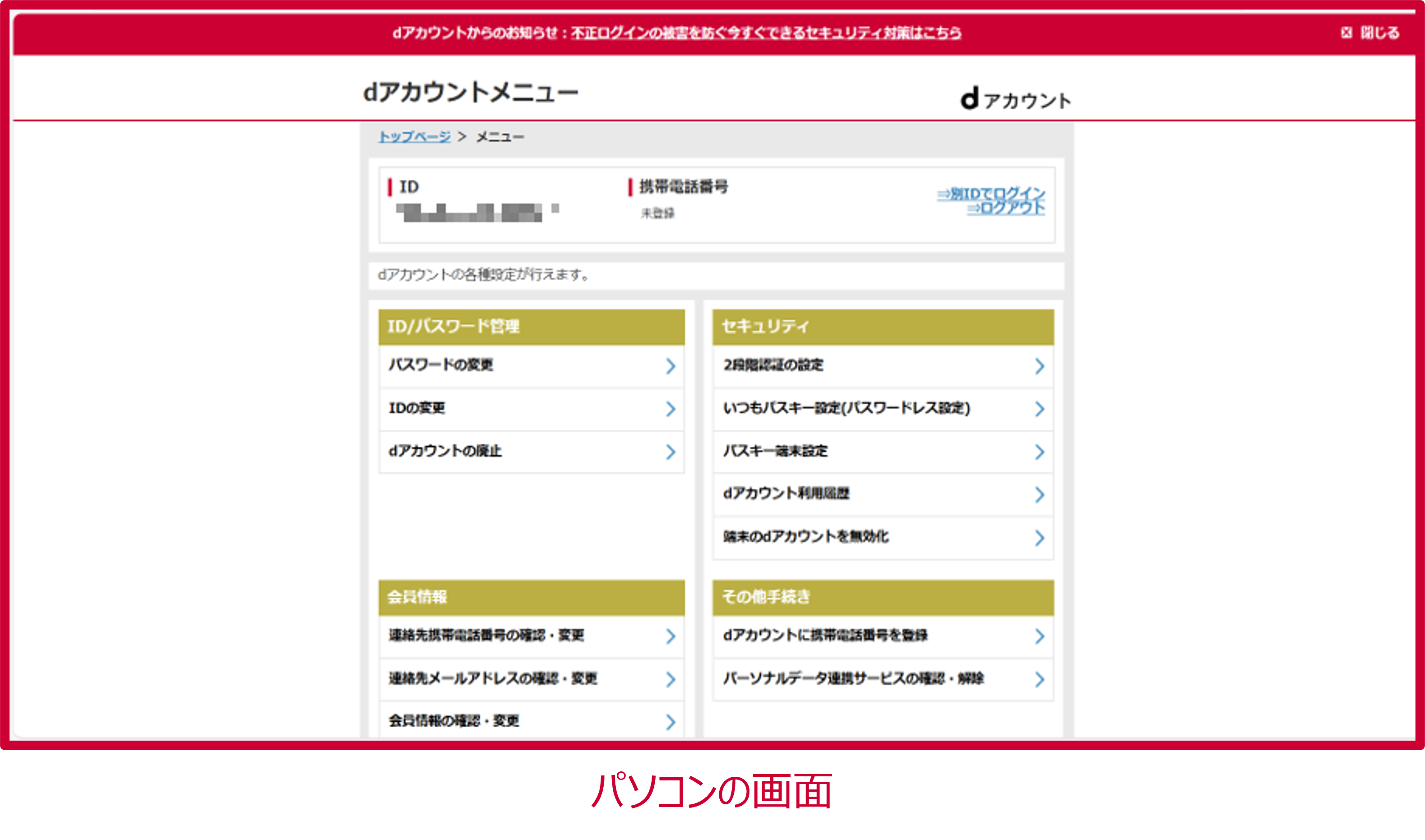Click the chevron arrow beside IDの変更
Viewport: 1425px width, 840px height.
point(671,408)
